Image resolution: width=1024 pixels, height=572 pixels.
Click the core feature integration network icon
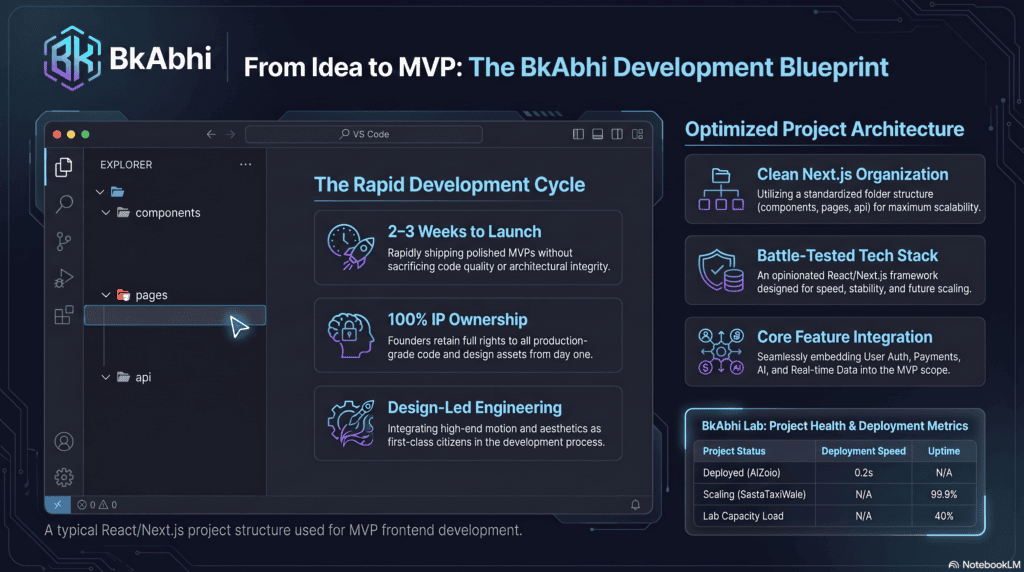721,352
